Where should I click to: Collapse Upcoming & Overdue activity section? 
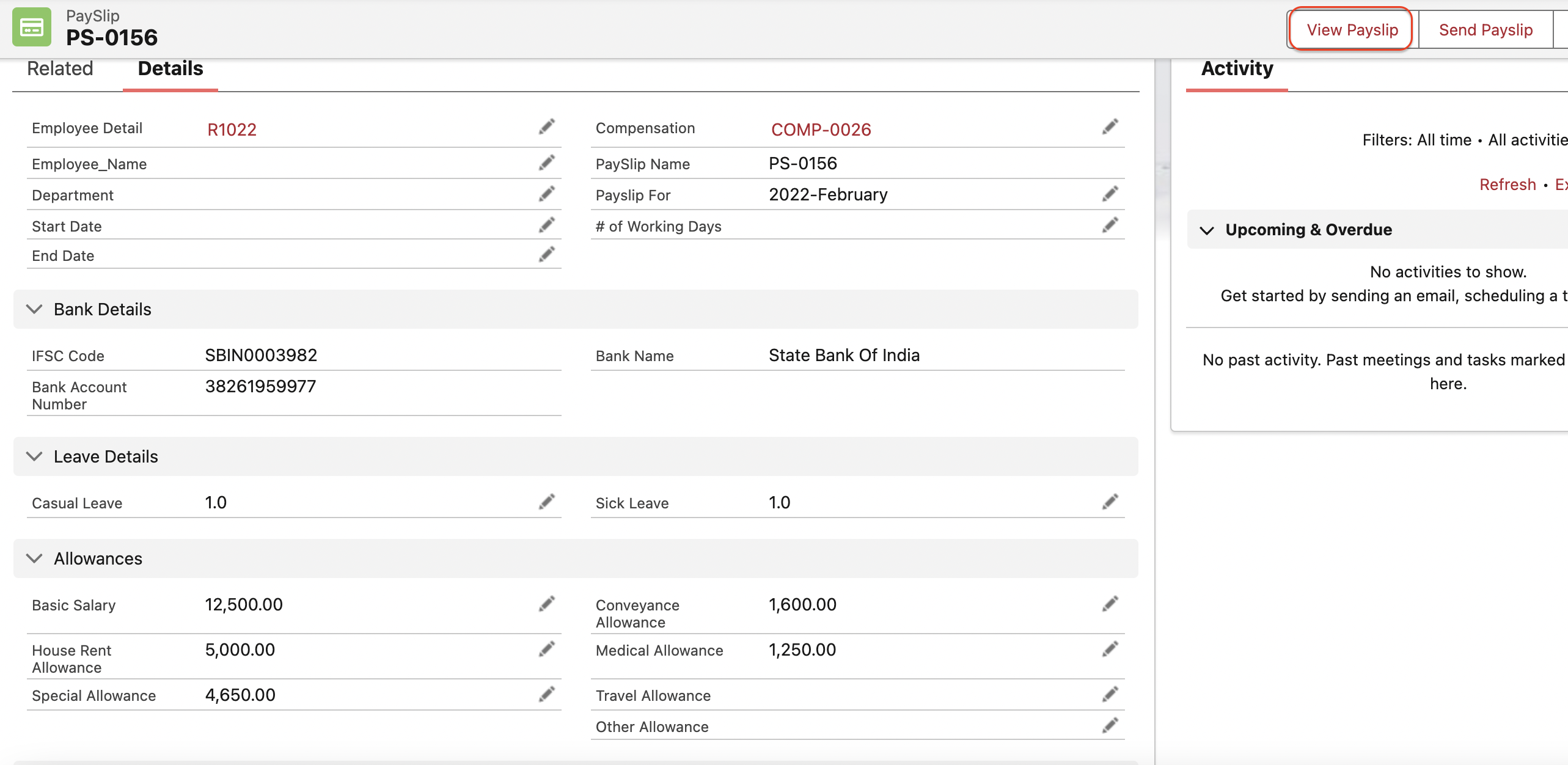pos(1207,230)
